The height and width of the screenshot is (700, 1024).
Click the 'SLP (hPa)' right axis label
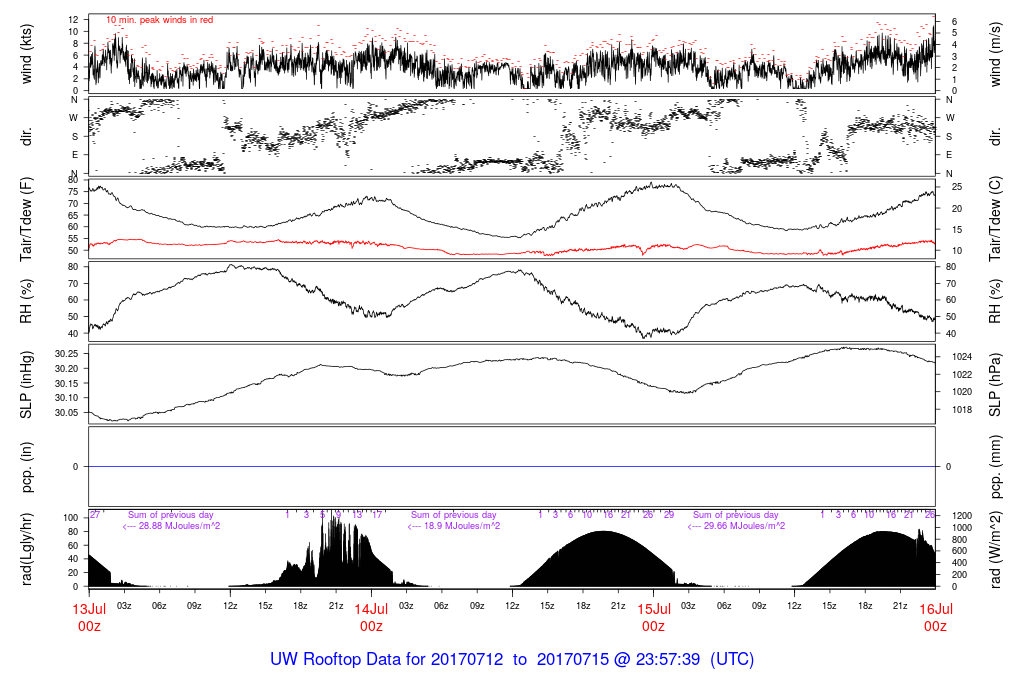(x=994, y=385)
